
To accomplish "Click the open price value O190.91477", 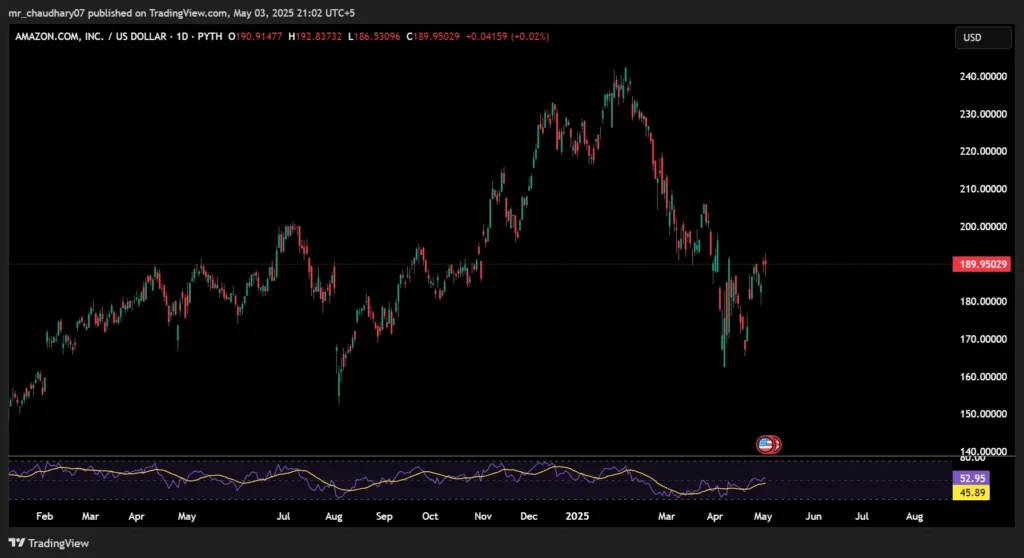I will coord(255,37).
